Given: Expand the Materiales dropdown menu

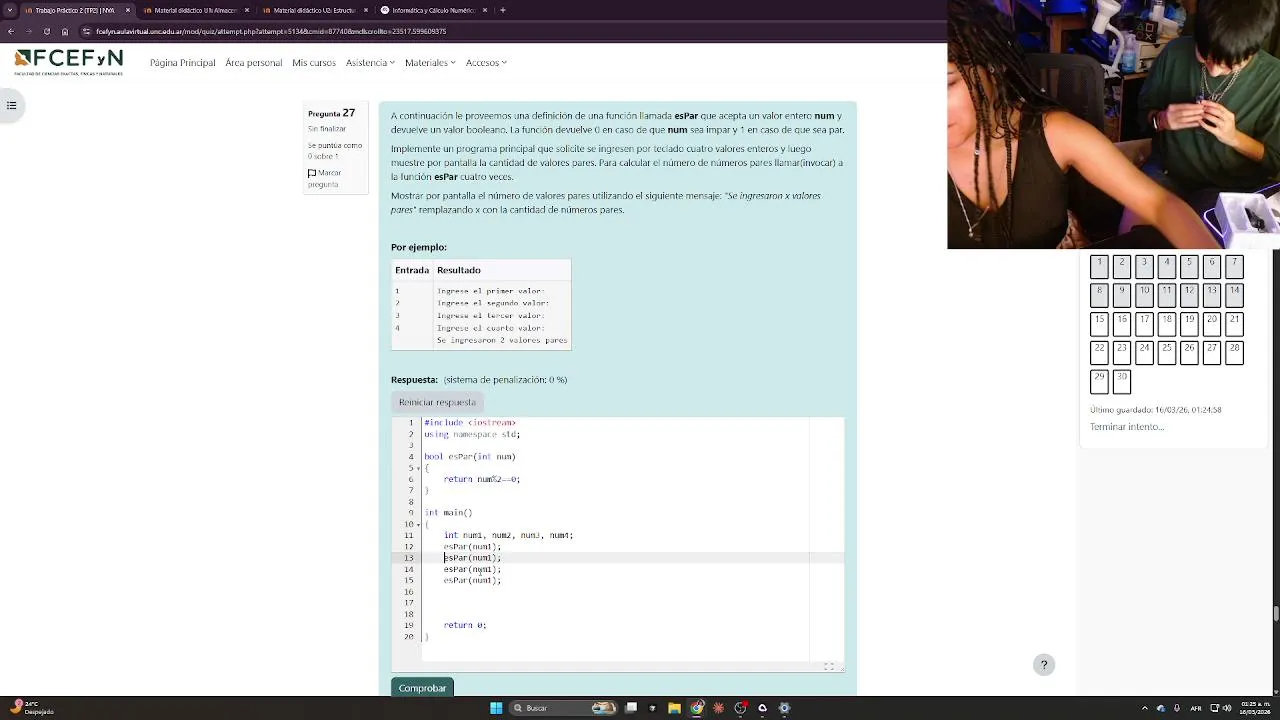Looking at the screenshot, I should click(x=430, y=62).
